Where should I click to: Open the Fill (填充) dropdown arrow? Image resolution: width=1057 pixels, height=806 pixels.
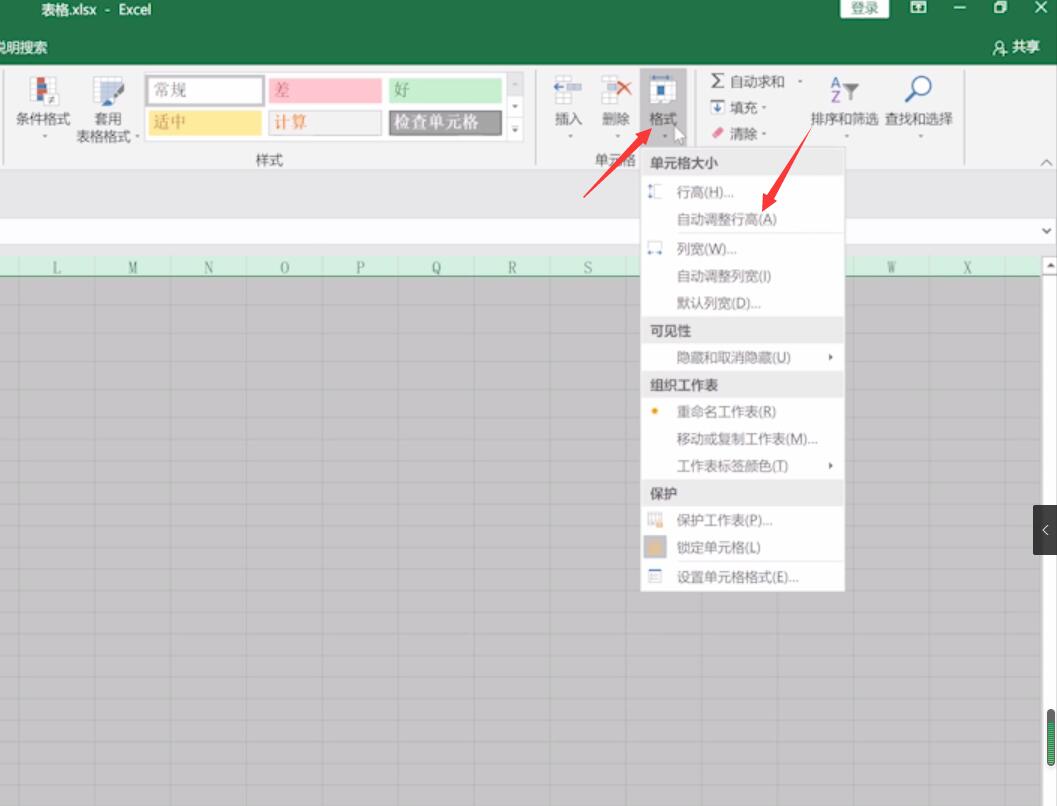pos(764,108)
